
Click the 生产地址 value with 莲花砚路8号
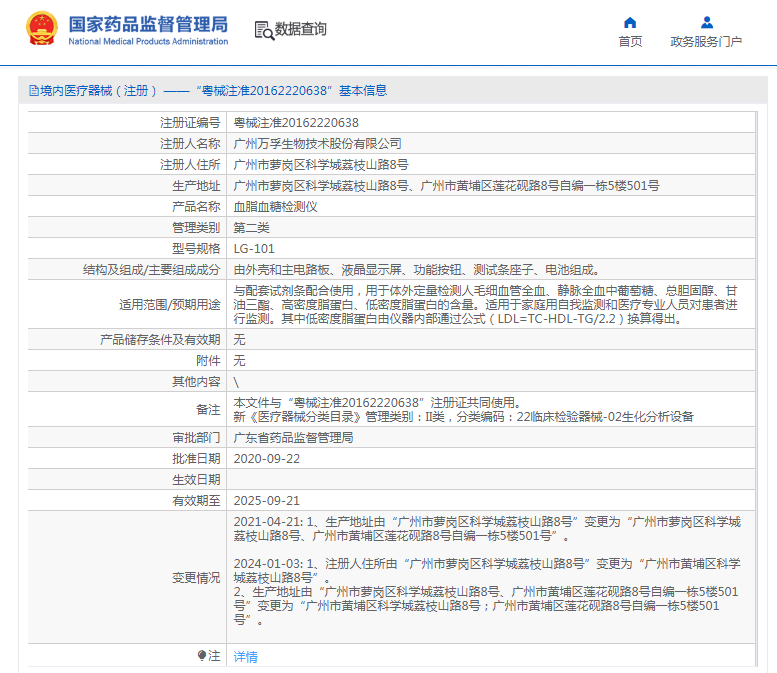click(x=446, y=186)
